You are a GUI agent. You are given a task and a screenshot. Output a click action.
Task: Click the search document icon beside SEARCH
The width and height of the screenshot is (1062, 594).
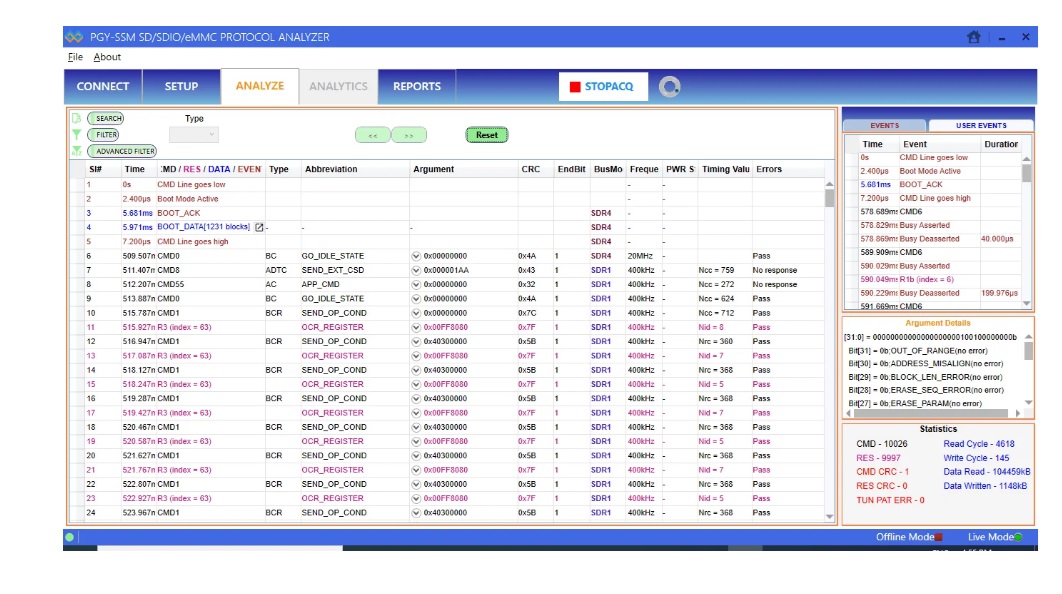(77, 118)
